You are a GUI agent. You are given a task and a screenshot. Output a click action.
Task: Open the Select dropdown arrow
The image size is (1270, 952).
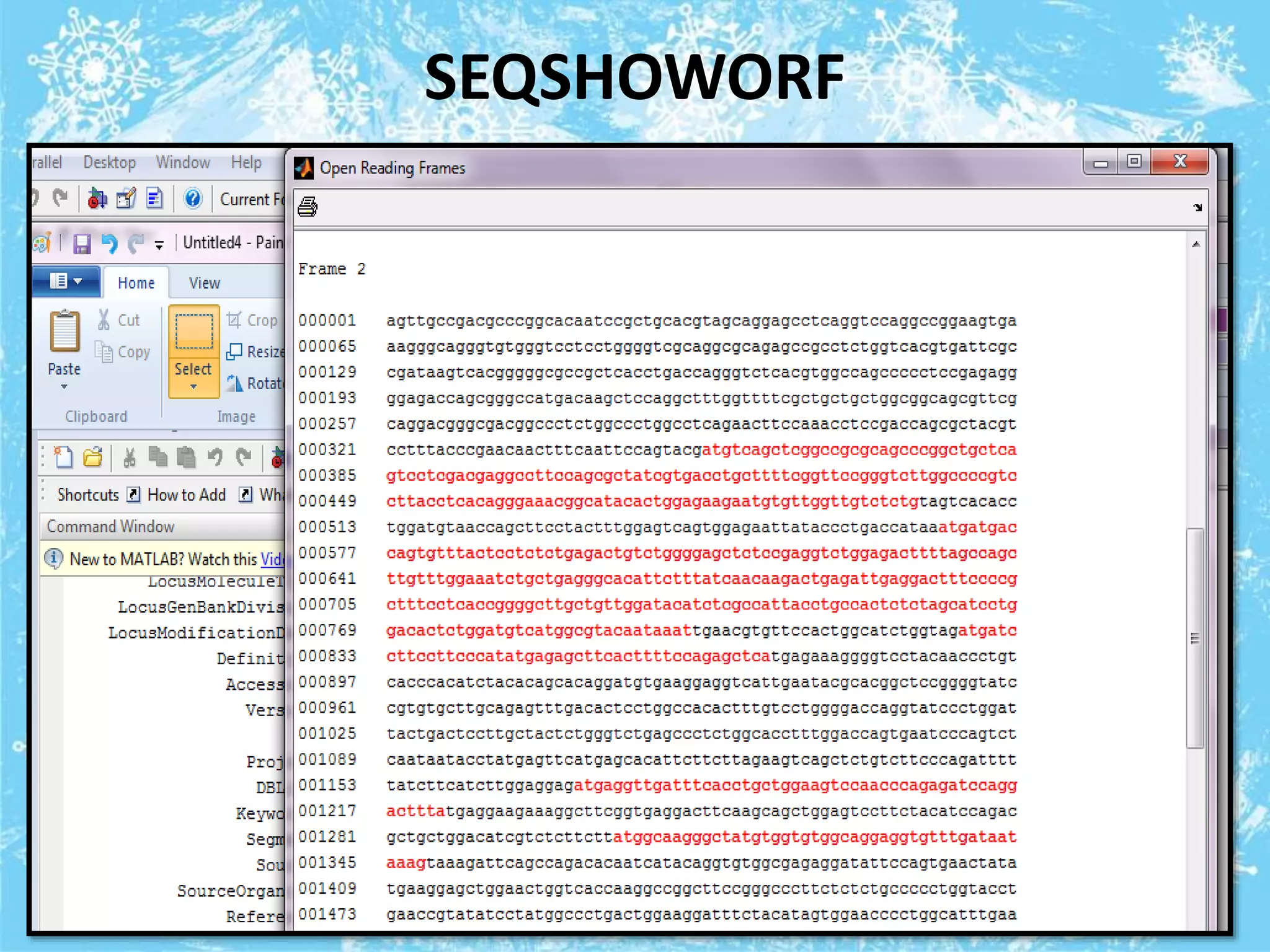193,387
